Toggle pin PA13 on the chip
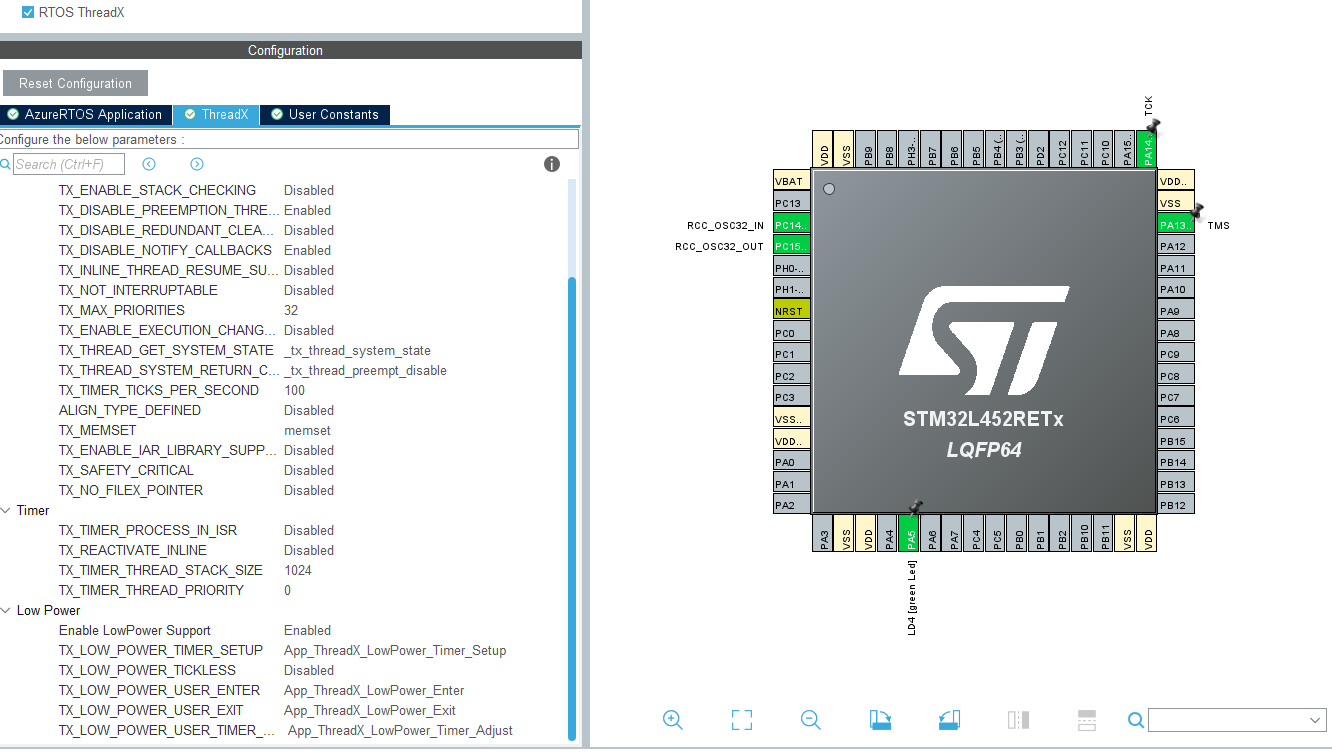1332x753 pixels. pyautogui.click(x=1175, y=224)
